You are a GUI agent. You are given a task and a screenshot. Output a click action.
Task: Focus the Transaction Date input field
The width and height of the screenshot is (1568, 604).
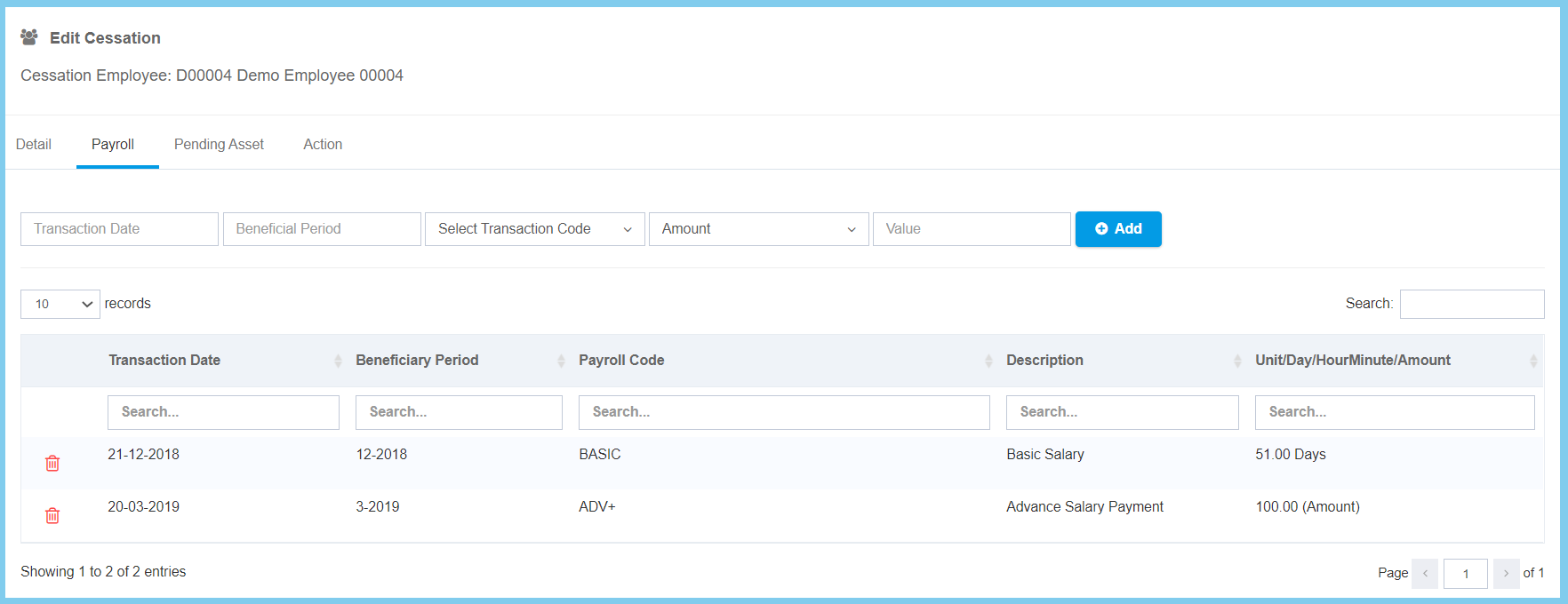119,229
